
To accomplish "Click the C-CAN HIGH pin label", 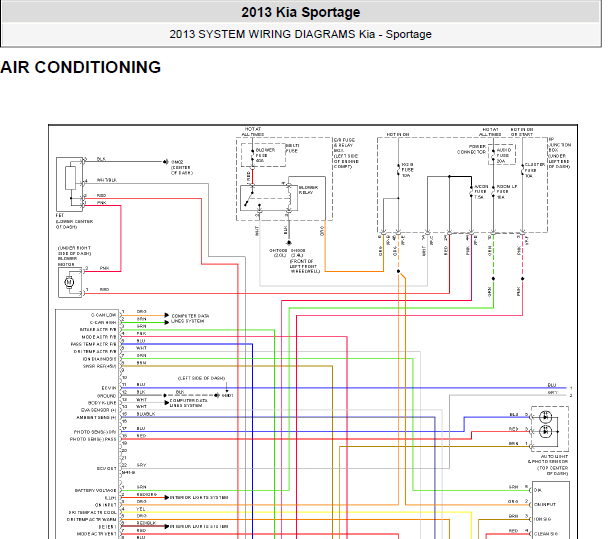I will (x=103, y=322).
